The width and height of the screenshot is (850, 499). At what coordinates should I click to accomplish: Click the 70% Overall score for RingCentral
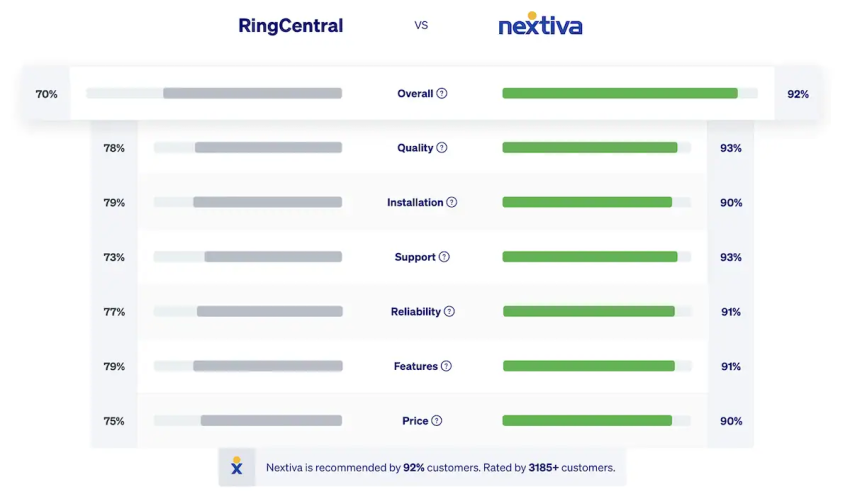47,94
